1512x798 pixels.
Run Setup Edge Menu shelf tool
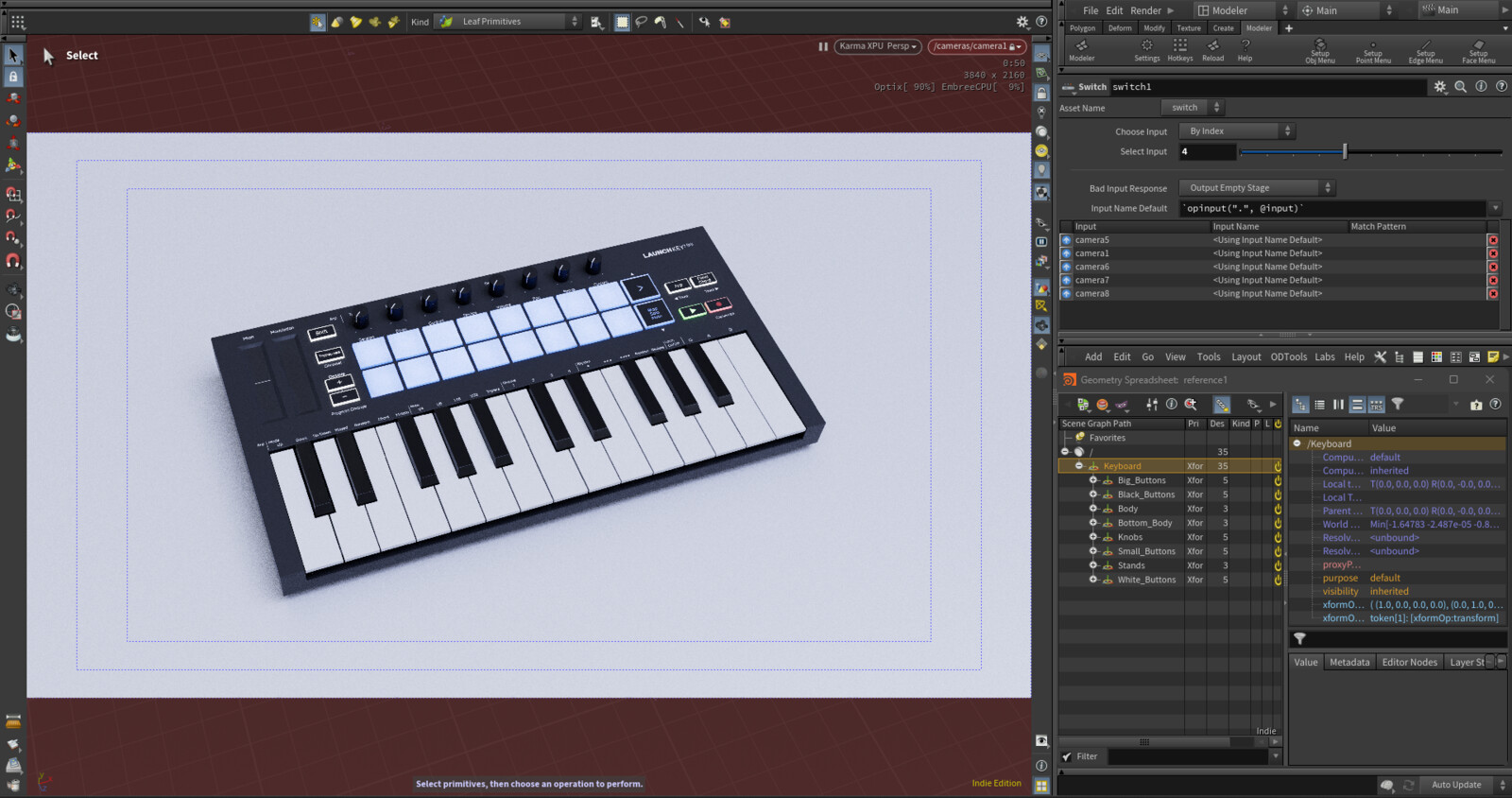click(x=1426, y=51)
